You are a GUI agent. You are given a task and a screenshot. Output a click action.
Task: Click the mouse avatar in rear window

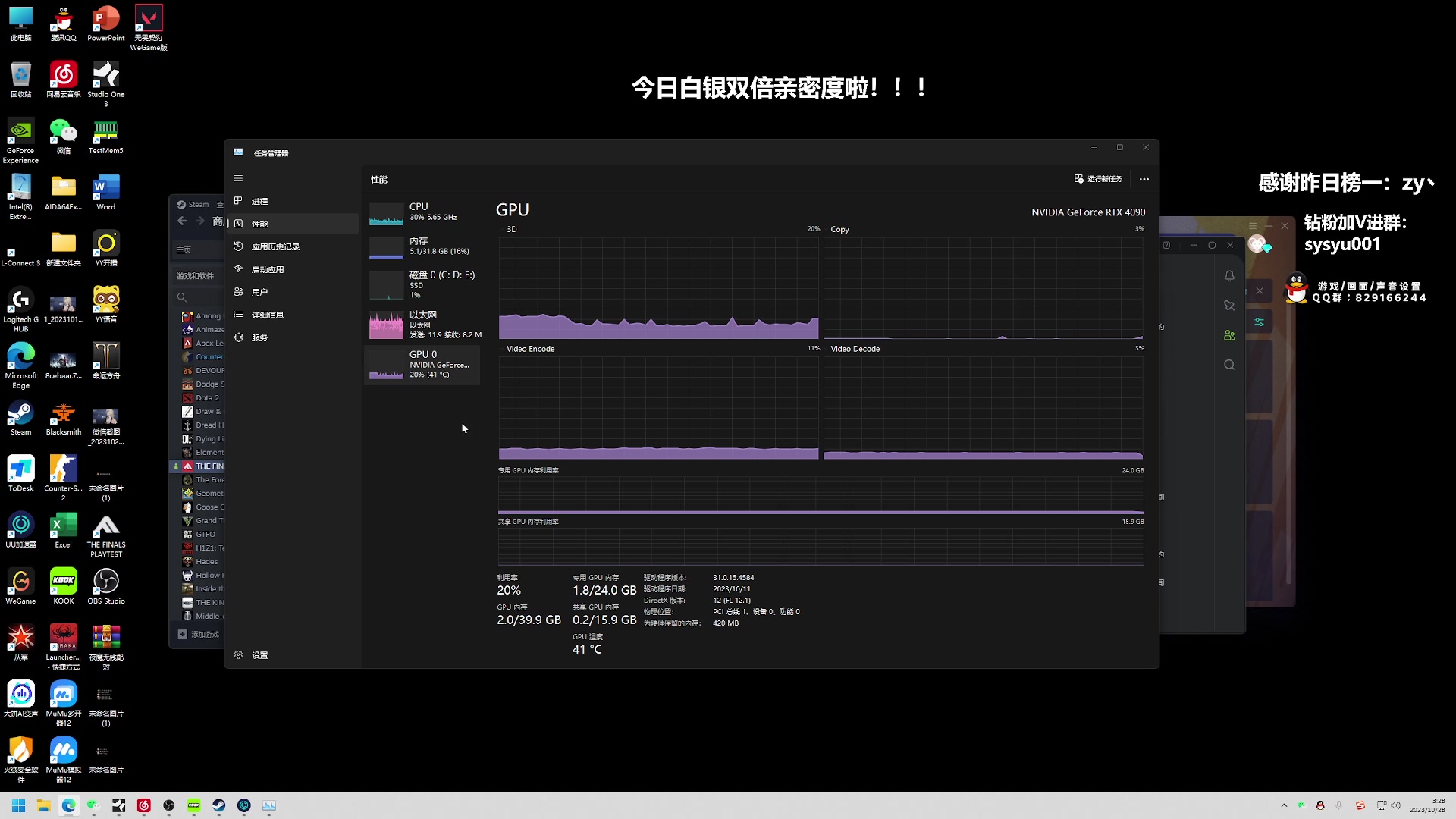pyautogui.click(x=1259, y=244)
